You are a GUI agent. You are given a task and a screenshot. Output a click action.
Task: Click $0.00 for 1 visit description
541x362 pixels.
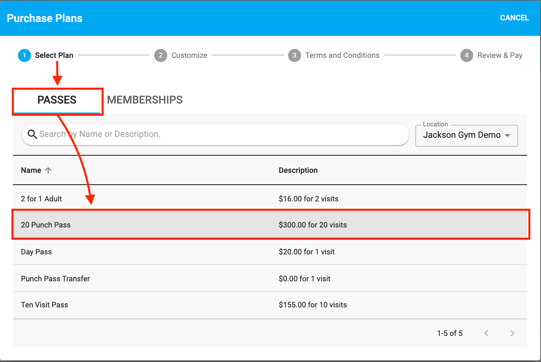tap(304, 278)
